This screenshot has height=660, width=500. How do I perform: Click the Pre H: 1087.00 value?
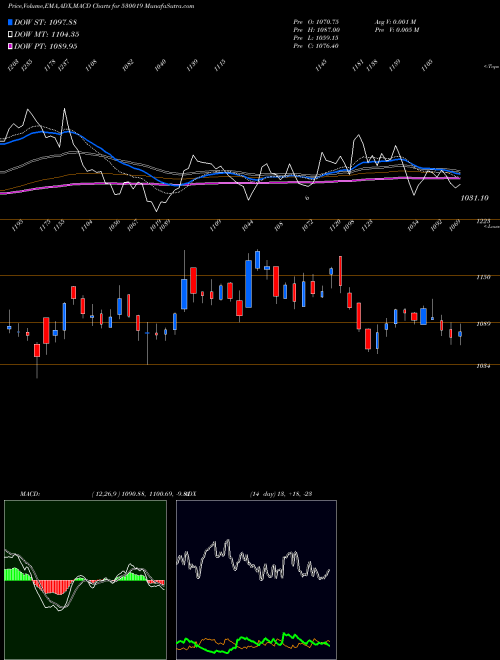(317, 30)
